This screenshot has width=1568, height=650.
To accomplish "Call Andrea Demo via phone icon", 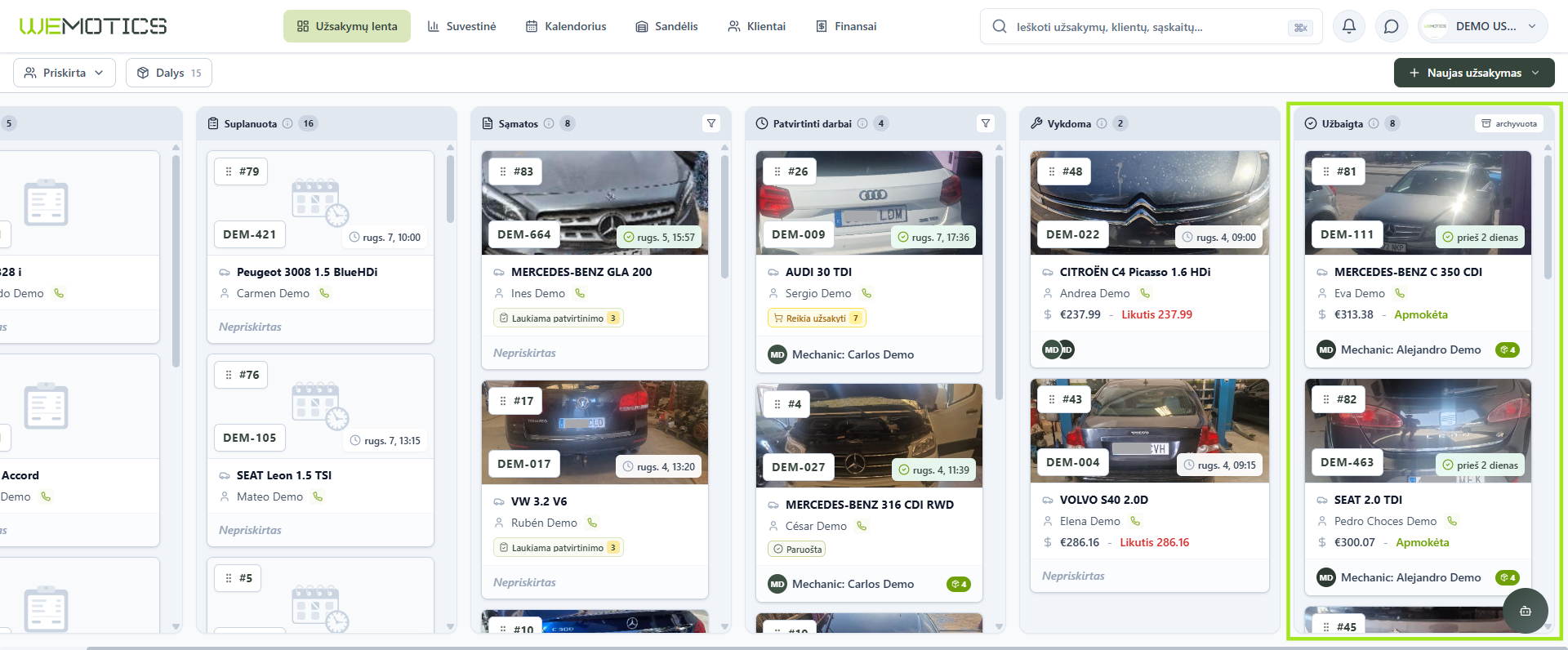I will point(1145,293).
